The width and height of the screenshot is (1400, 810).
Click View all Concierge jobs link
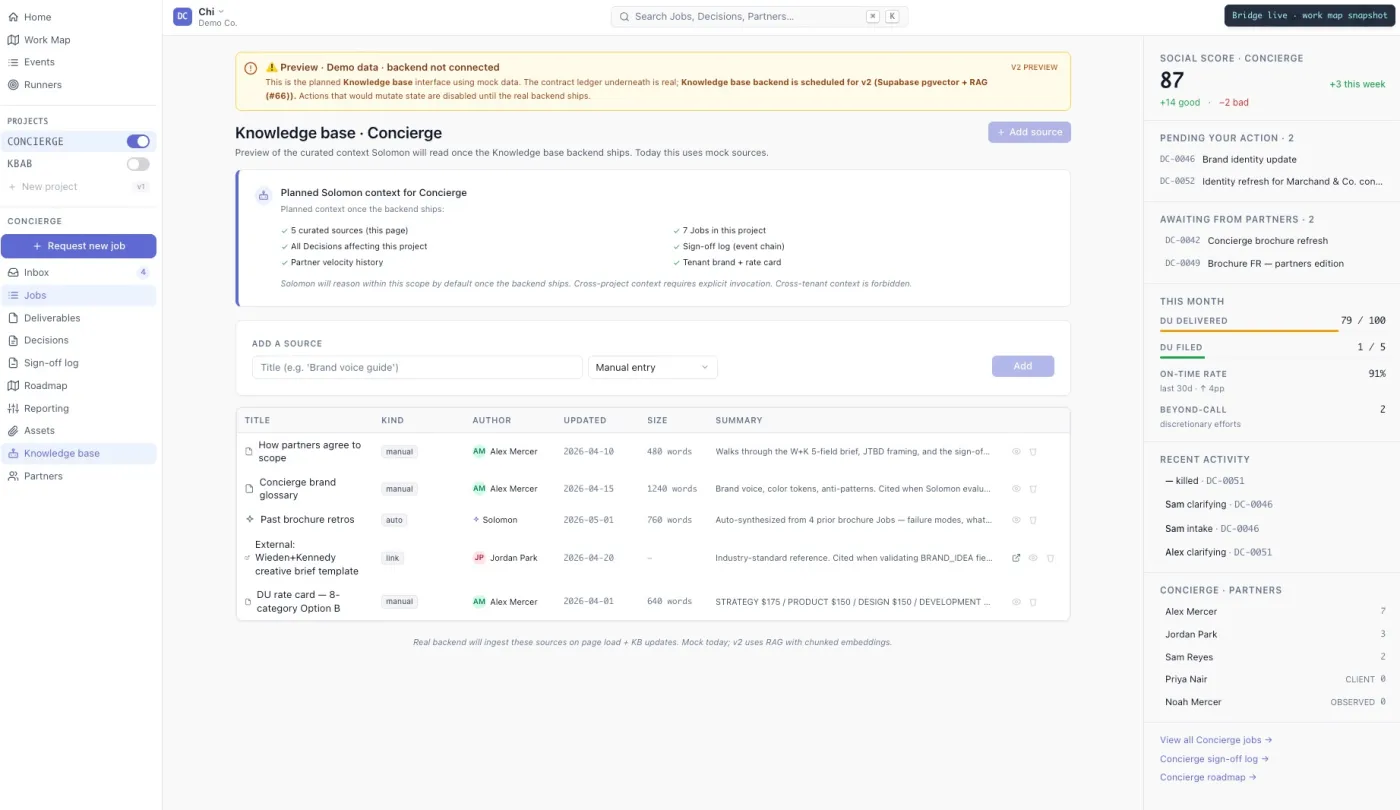coord(1216,740)
